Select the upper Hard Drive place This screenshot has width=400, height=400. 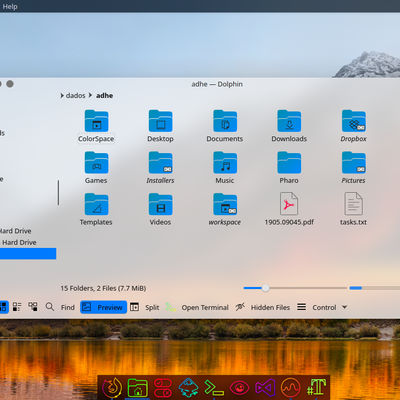[16, 231]
